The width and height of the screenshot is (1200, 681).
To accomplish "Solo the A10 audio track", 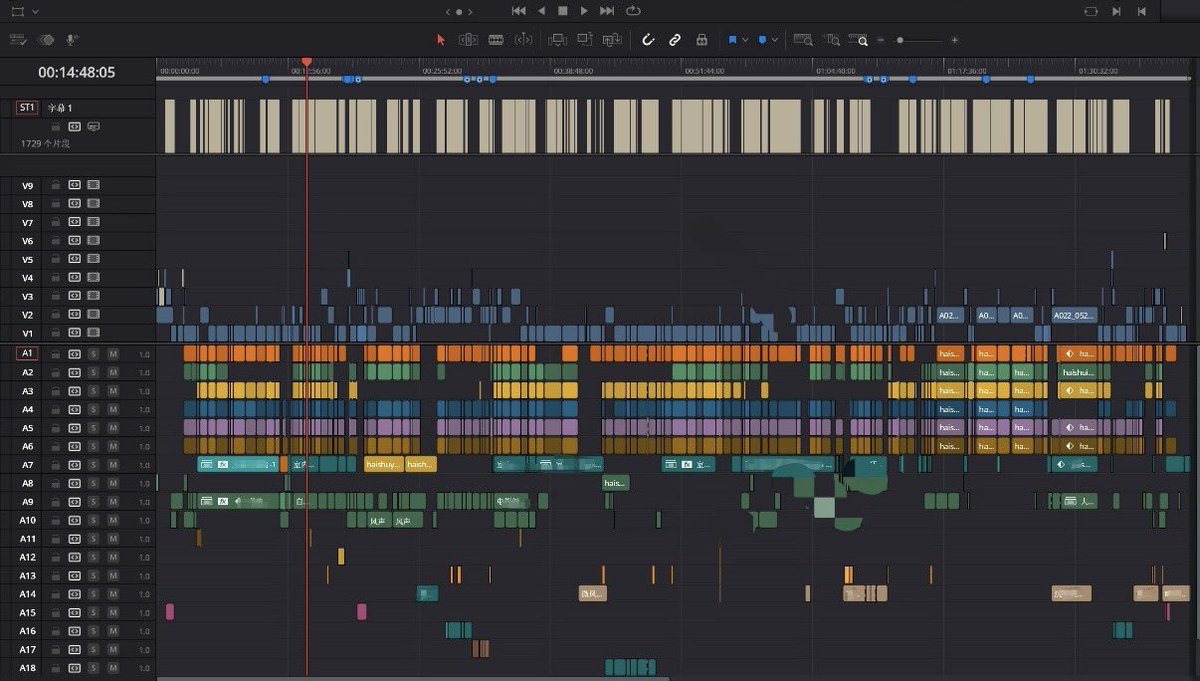I will click(94, 520).
